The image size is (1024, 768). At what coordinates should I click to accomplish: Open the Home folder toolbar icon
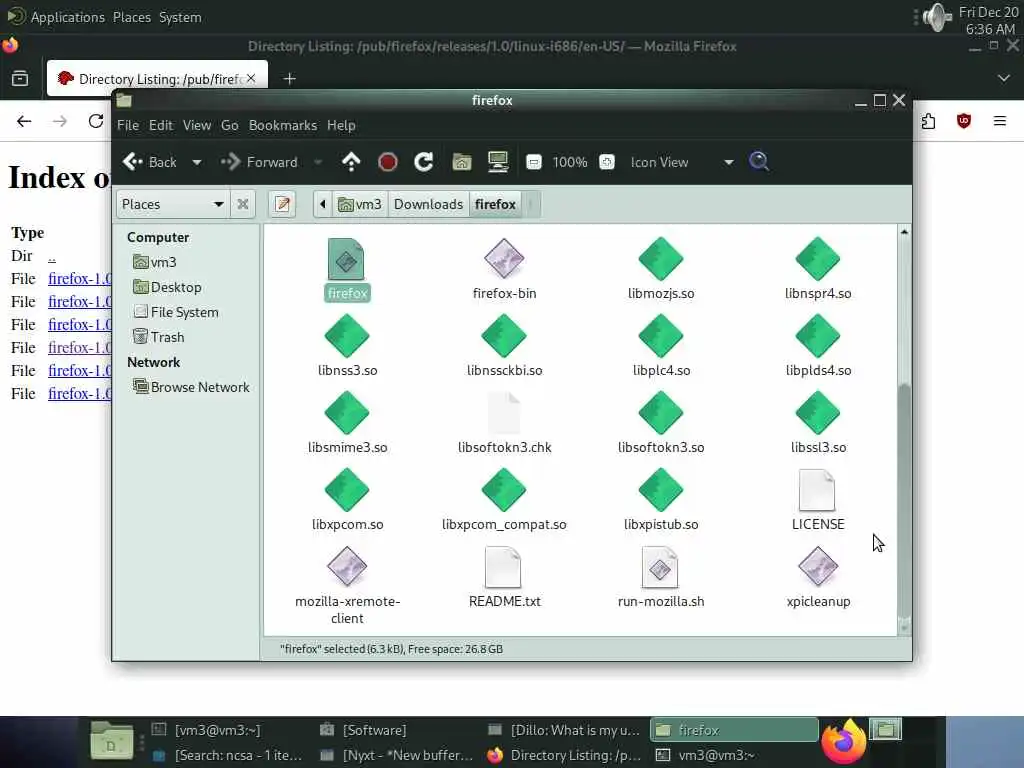tap(462, 162)
